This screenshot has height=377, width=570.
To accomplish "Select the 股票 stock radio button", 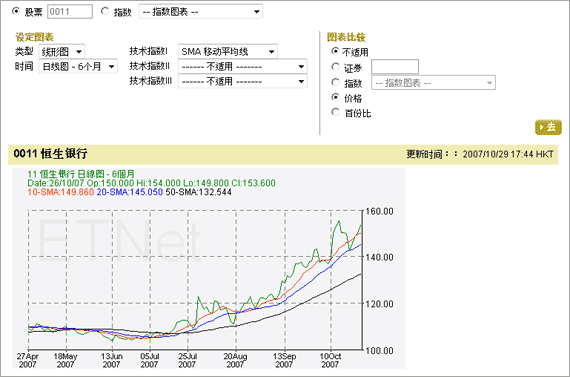I will [x=16, y=11].
